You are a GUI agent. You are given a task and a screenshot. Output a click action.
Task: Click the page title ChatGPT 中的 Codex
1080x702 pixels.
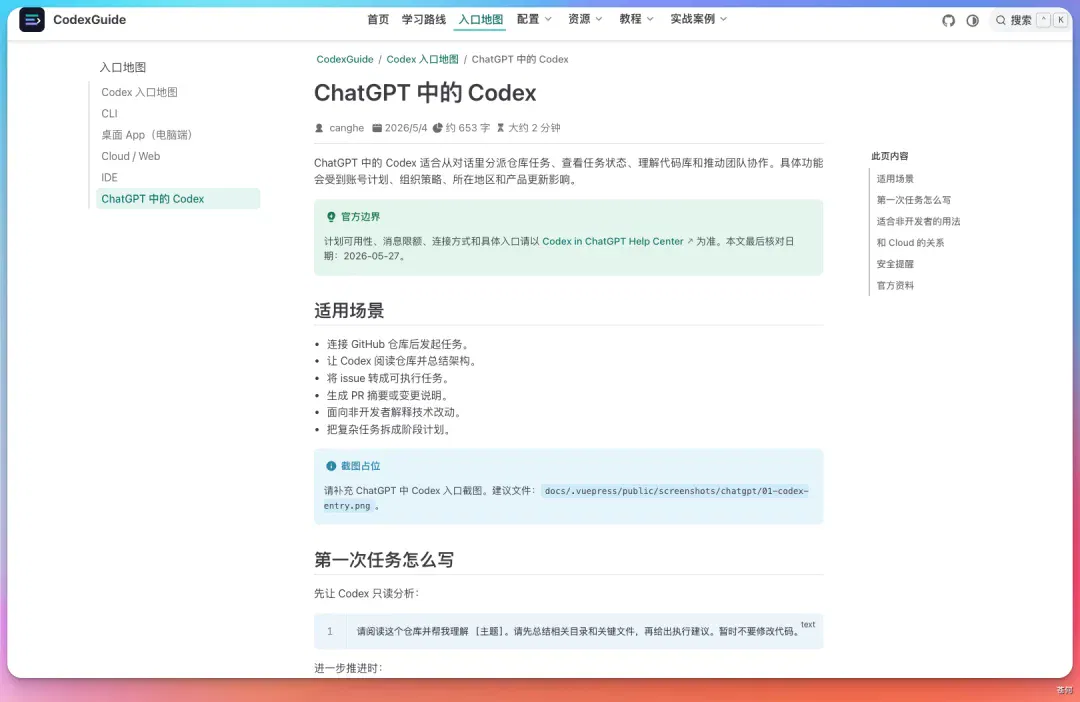(x=425, y=93)
